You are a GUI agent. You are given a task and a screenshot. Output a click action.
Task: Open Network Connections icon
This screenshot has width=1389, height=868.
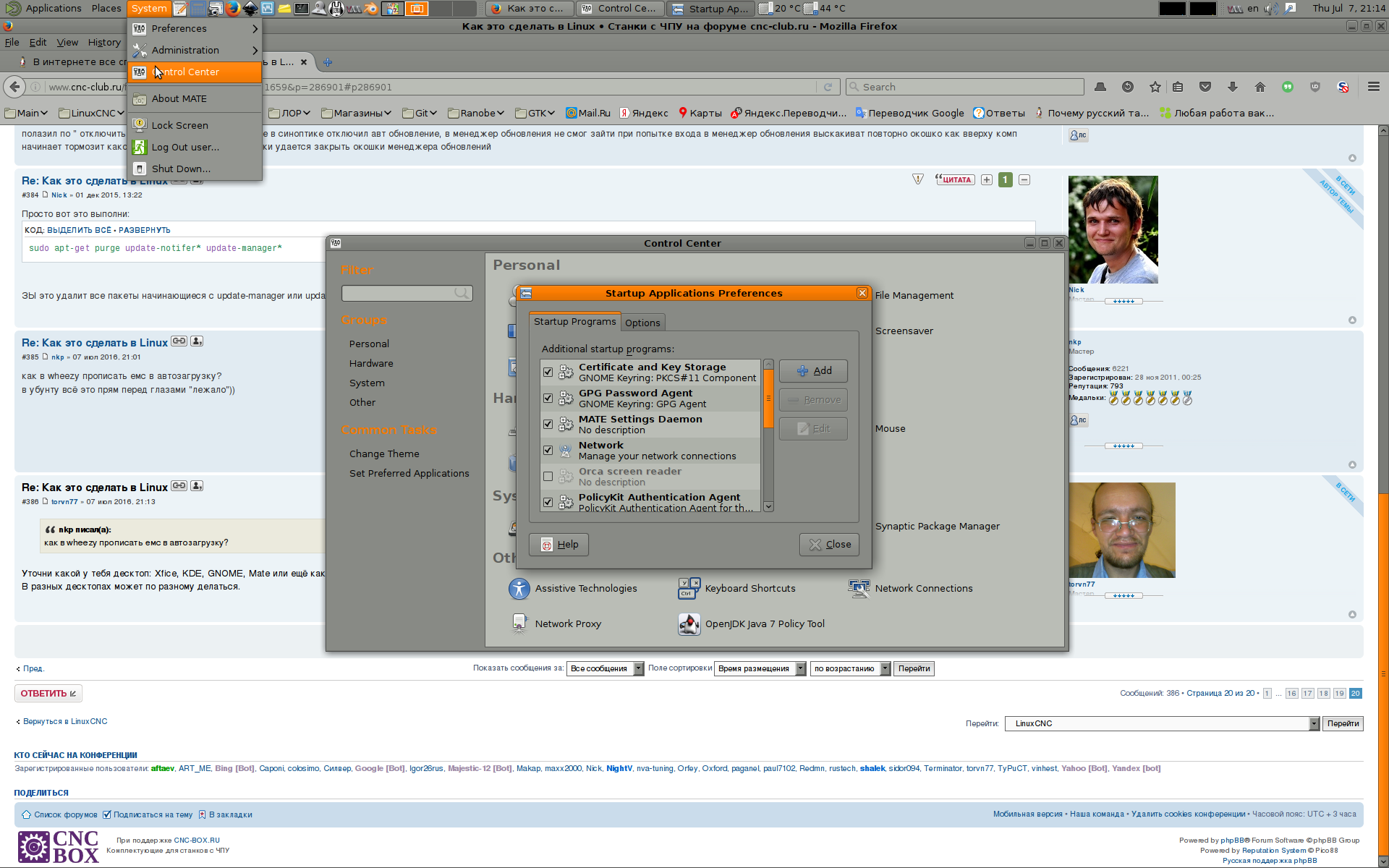(859, 589)
